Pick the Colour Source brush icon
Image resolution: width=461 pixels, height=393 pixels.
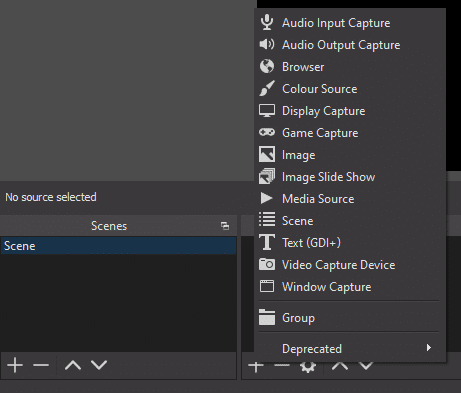(x=267, y=88)
